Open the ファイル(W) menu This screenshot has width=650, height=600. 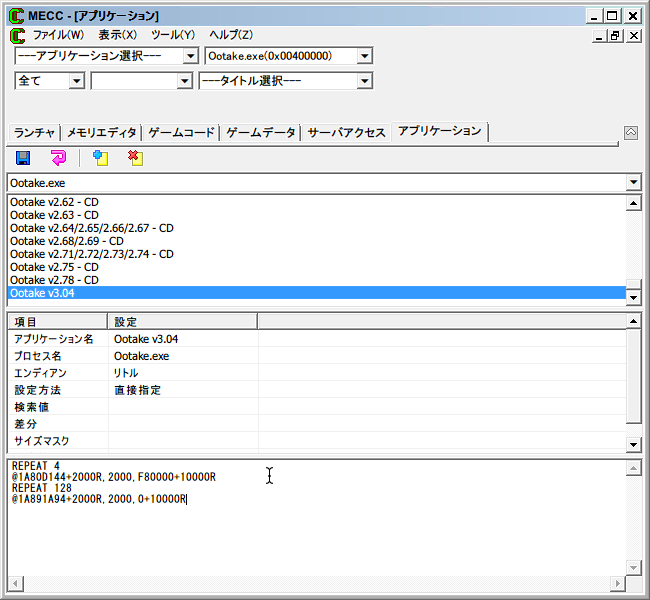click(x=58, y=35)
